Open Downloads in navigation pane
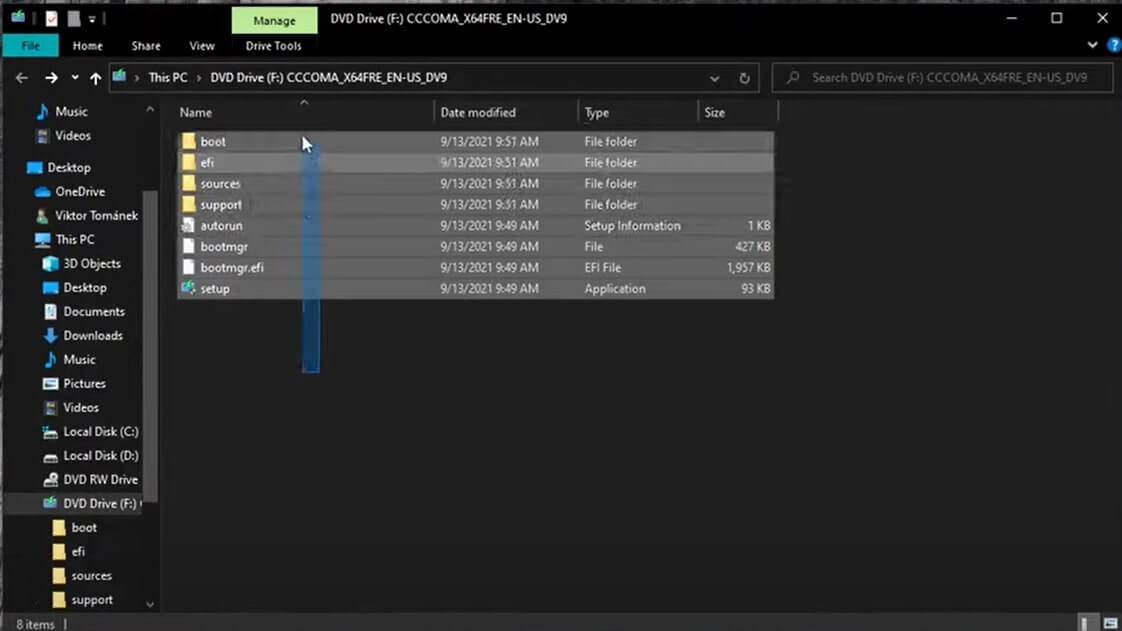This screenshot has width=1122, height=631. tap(92, 336)
